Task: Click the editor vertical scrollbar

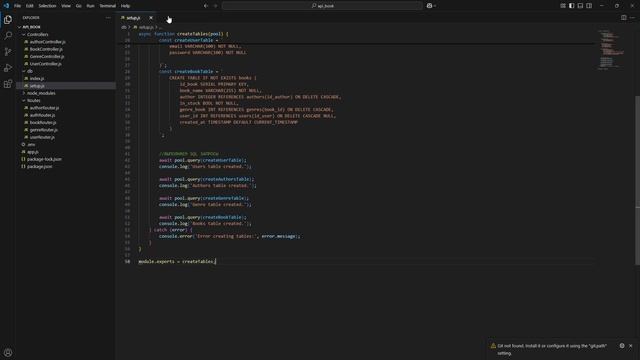Action: pos(637,180)
